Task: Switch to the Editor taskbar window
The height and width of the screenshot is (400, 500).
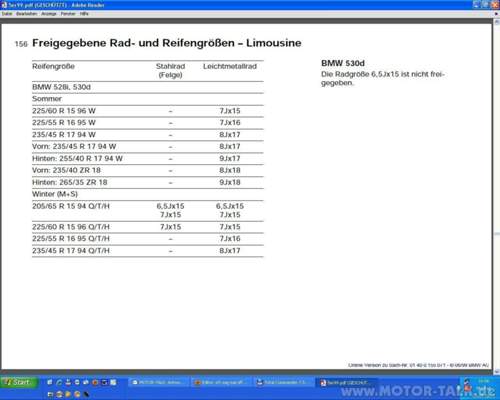Action: pyautogui.click(x=220, y=382)
